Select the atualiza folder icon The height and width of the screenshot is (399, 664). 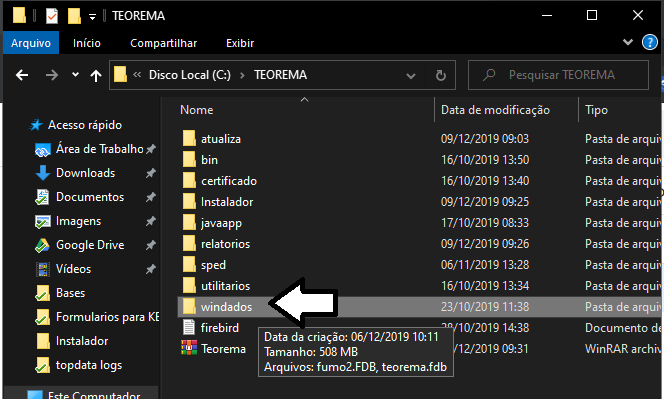pyautogui.click(x=189, y=139)
